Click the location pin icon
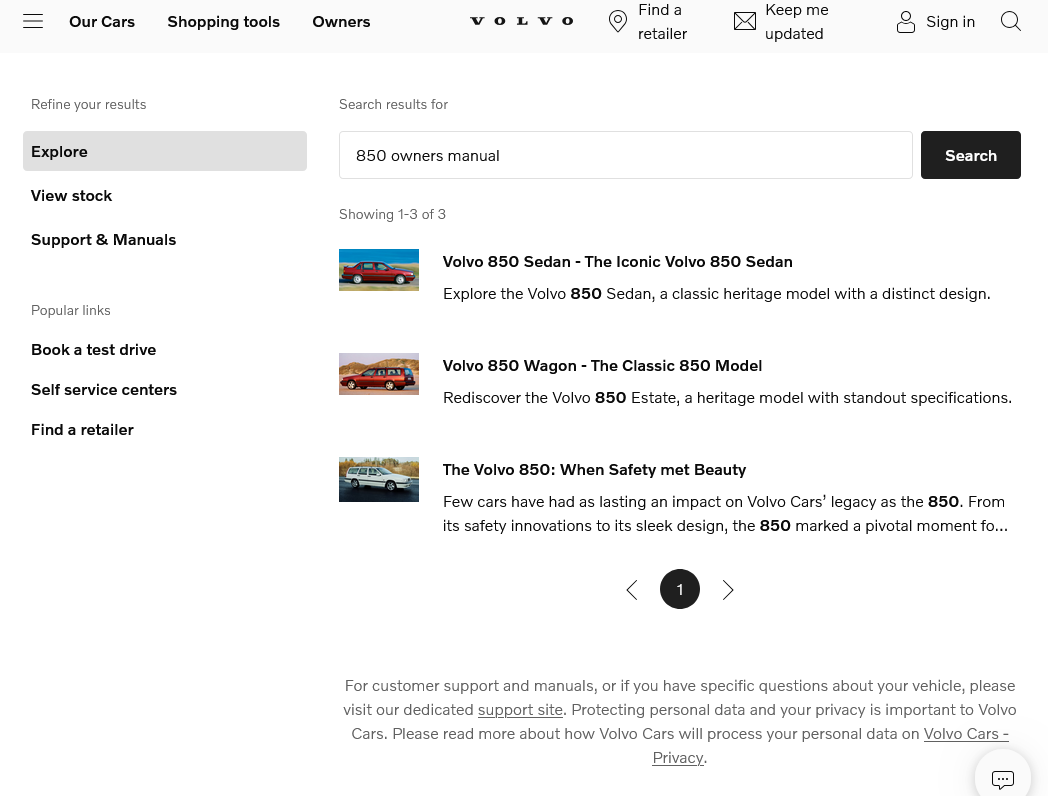 pyautogui.click(x=618, y=21)
